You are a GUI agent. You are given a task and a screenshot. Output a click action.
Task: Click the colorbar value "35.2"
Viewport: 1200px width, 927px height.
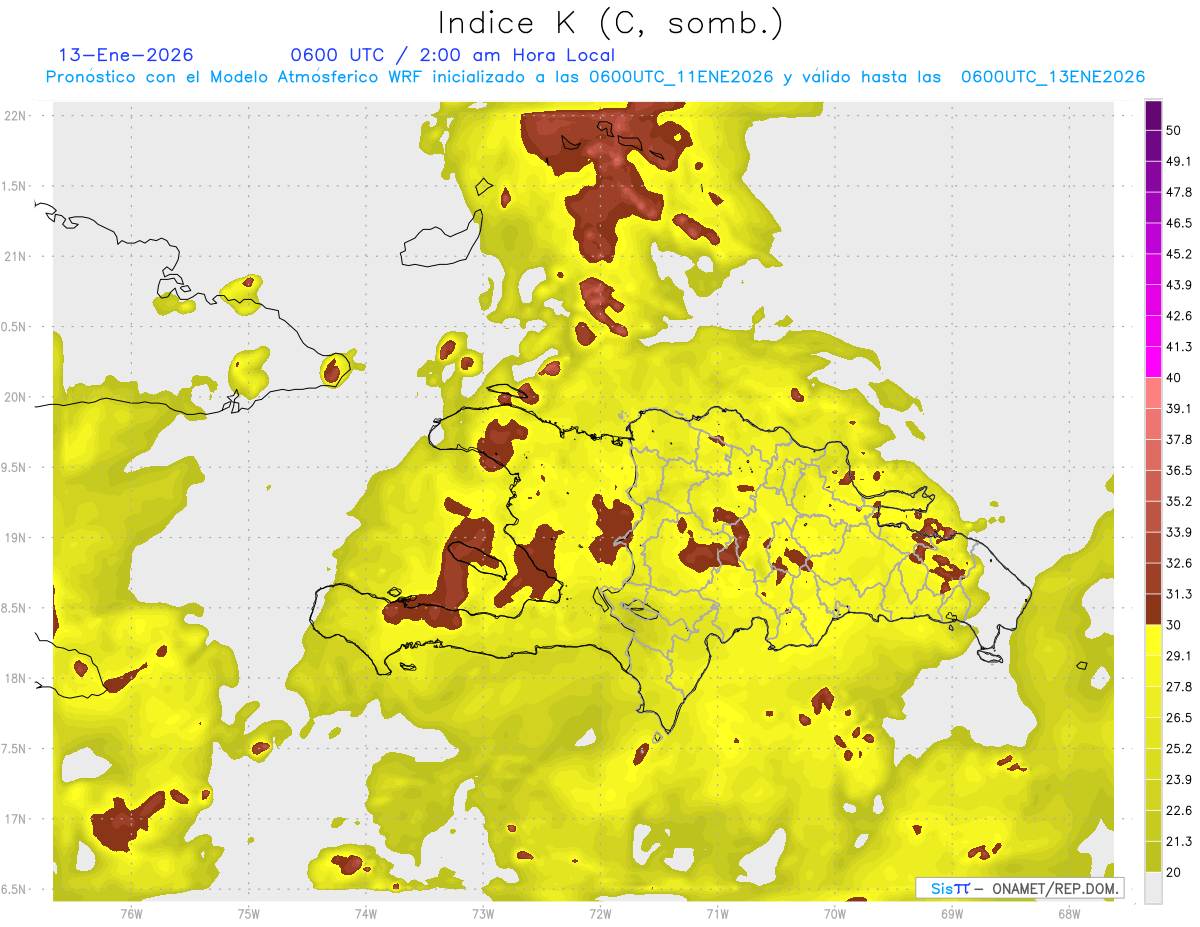point(1179,501)
